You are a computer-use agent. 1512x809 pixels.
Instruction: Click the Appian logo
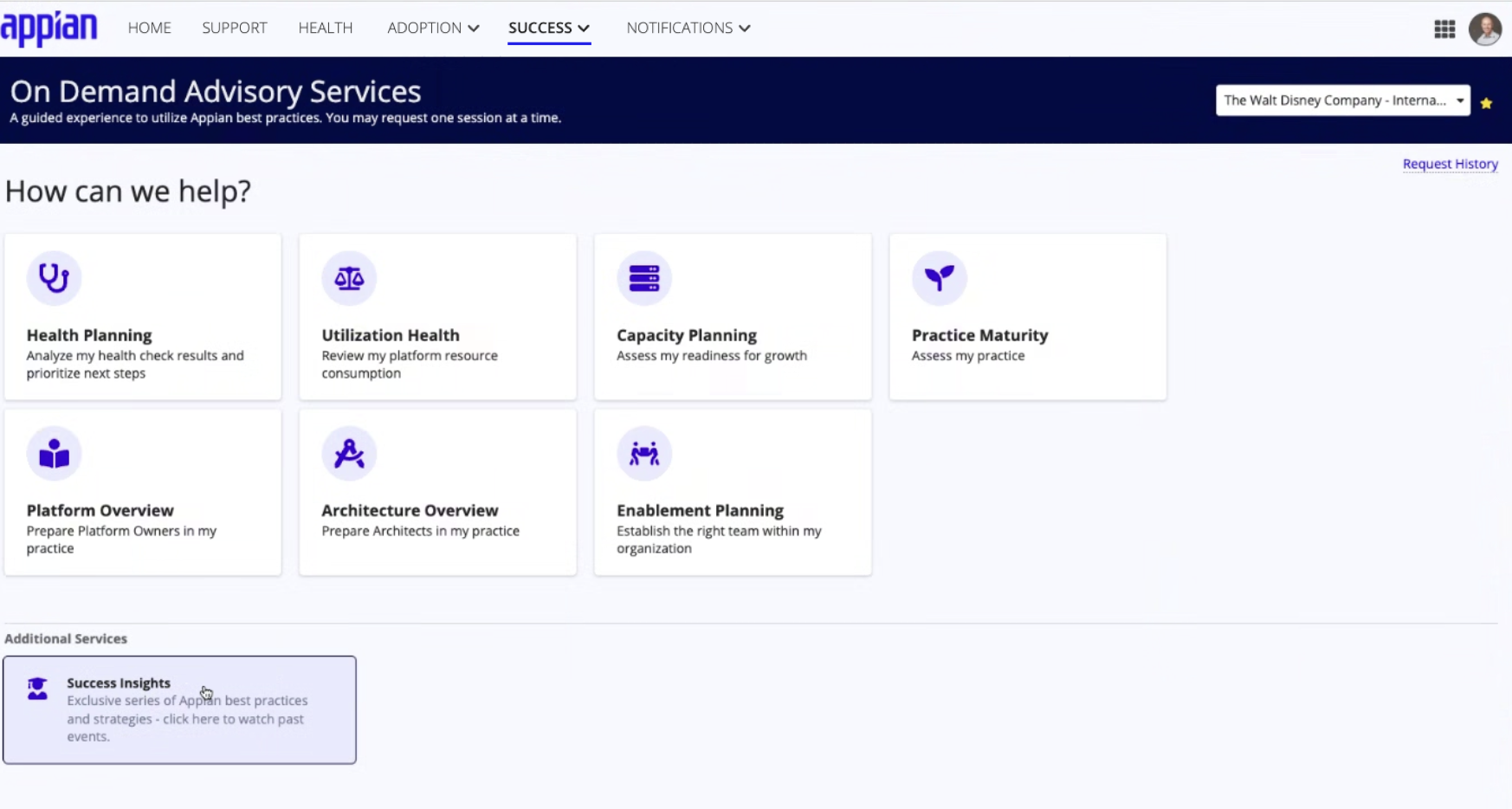(x=49, y=29)
